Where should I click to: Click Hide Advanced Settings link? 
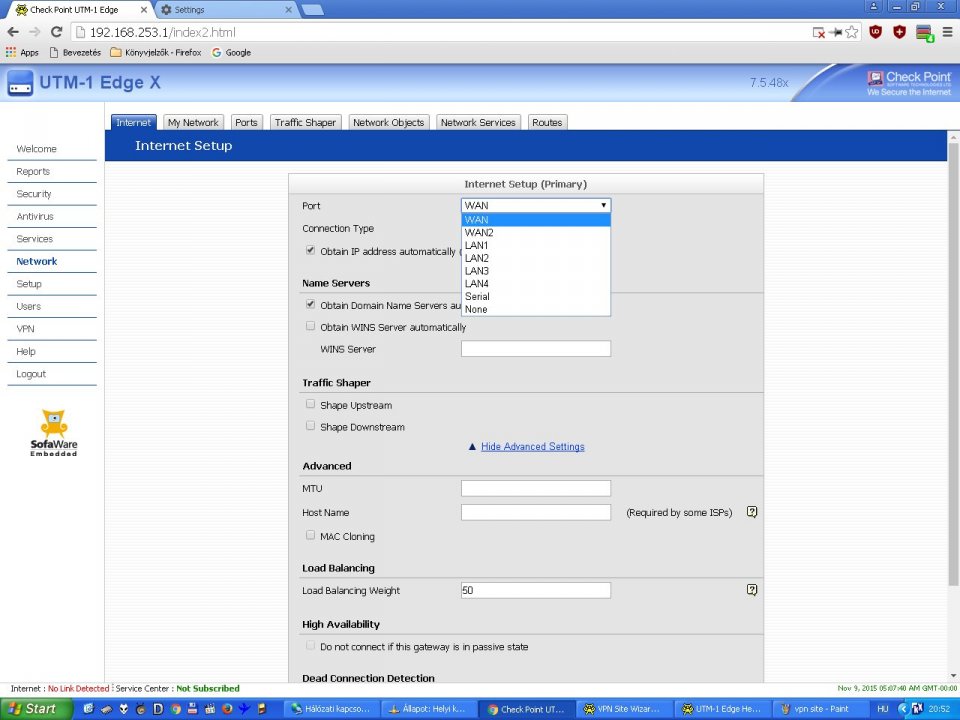[533, 446]
